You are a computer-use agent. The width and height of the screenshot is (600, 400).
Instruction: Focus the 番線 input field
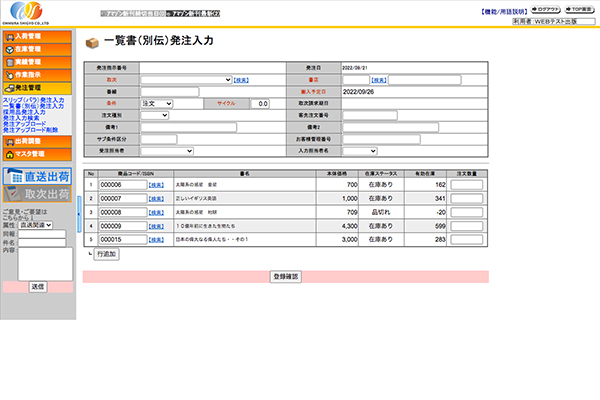point(170,92)
